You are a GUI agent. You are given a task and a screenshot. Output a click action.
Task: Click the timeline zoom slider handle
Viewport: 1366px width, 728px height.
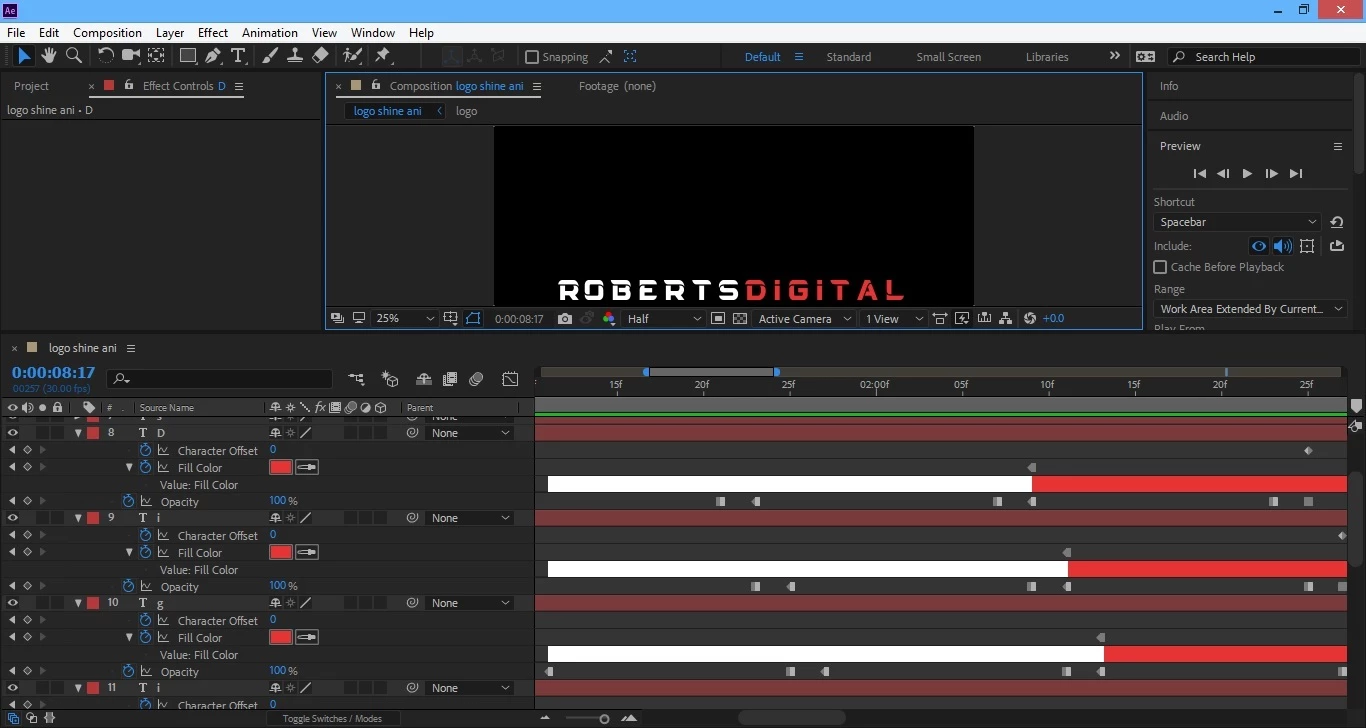[x=604, y=719]
